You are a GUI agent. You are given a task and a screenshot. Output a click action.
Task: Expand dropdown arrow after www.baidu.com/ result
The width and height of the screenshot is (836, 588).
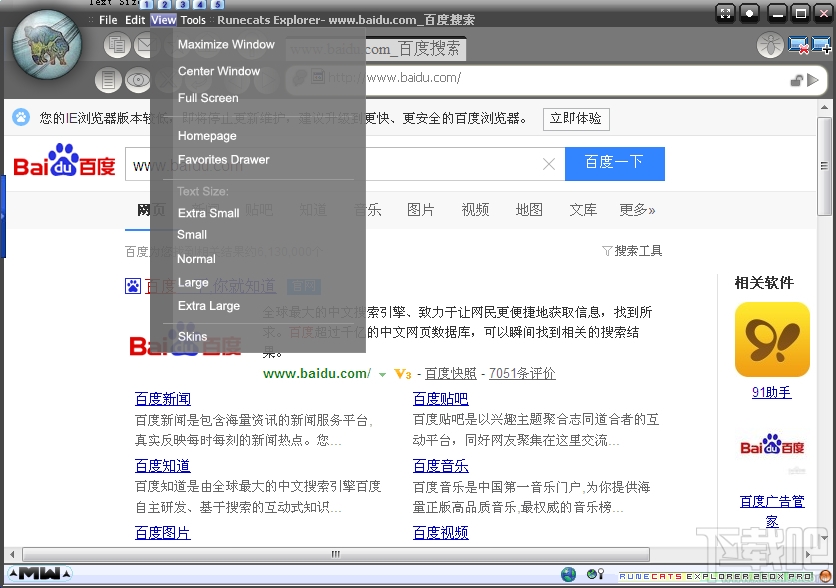pyautogui.click(x=382, y=375)
